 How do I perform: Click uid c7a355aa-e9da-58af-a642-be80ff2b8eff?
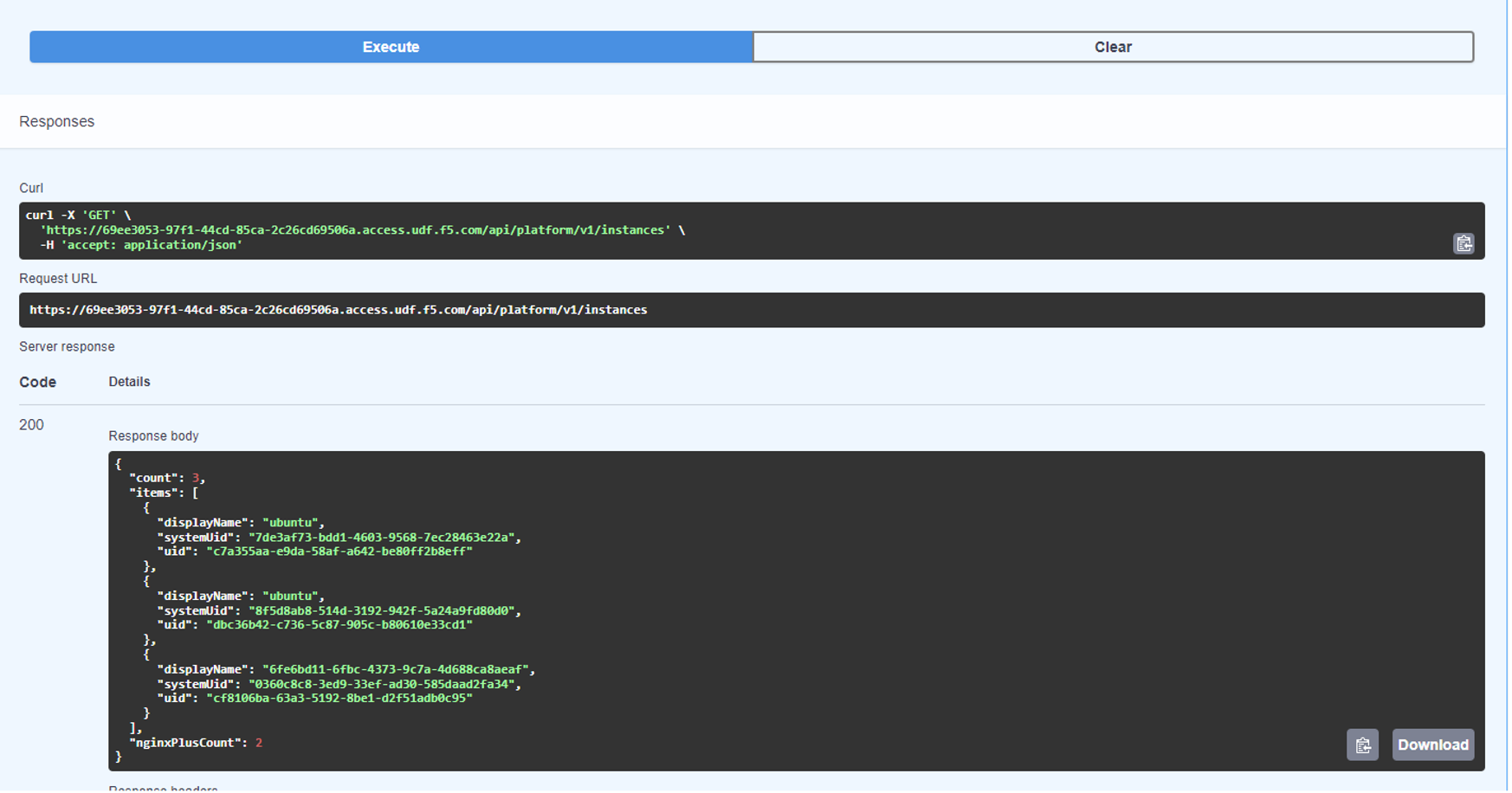(315, 551)
